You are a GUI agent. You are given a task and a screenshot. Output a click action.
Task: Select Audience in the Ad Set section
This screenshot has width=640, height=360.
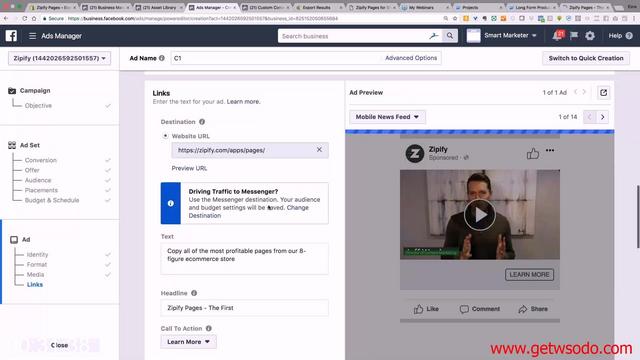[38, 180]
